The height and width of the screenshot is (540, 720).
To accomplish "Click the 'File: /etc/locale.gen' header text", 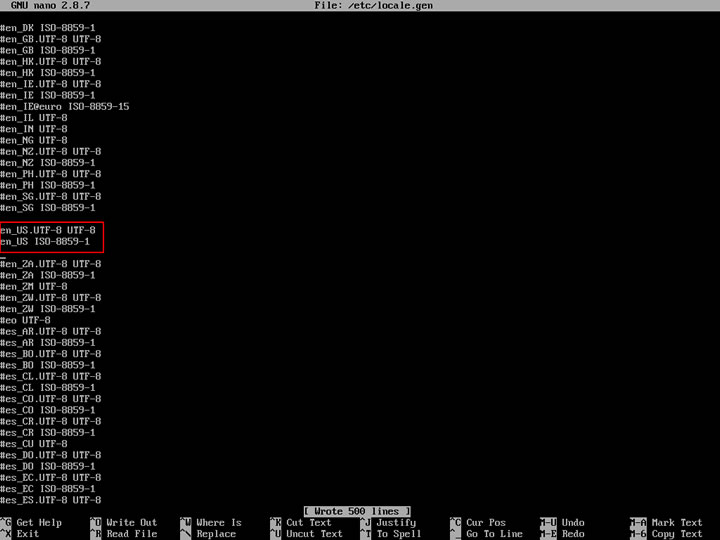I will [373, 6].
